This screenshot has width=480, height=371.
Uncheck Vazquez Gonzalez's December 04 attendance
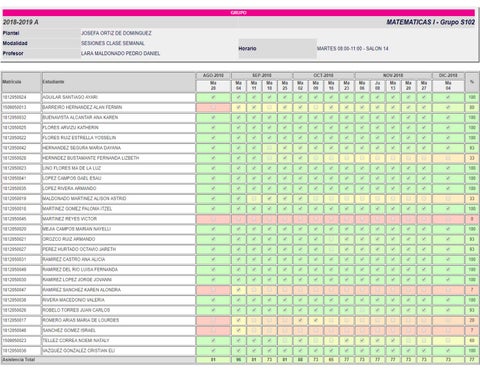448,351
